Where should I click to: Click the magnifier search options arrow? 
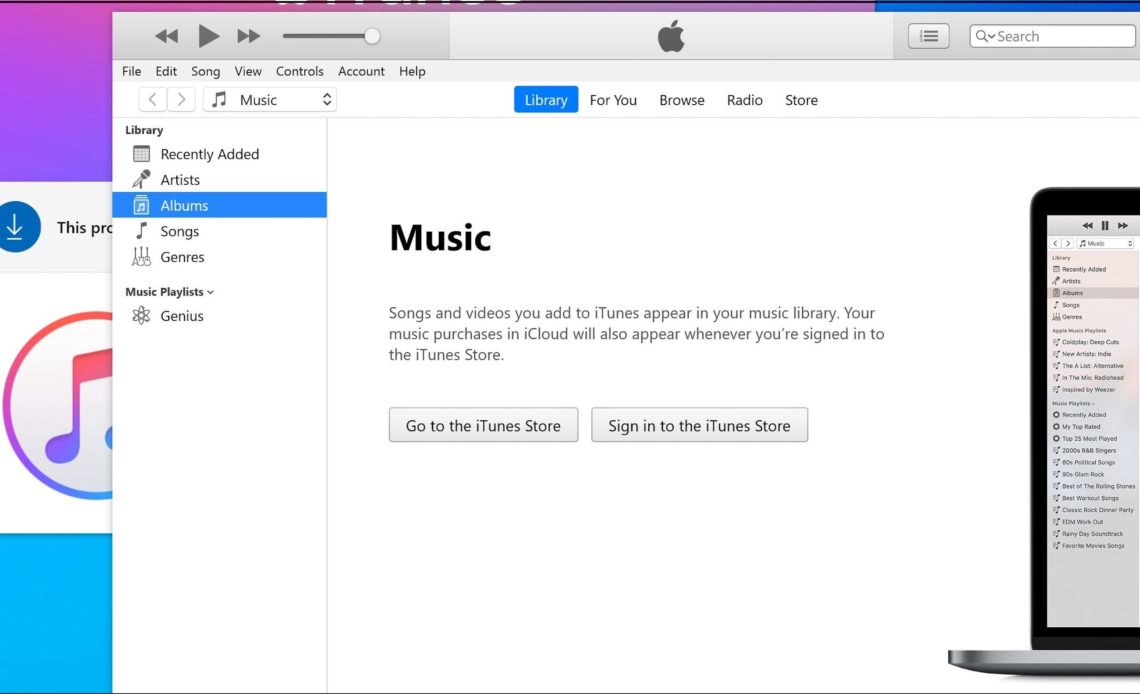(985, 36)
